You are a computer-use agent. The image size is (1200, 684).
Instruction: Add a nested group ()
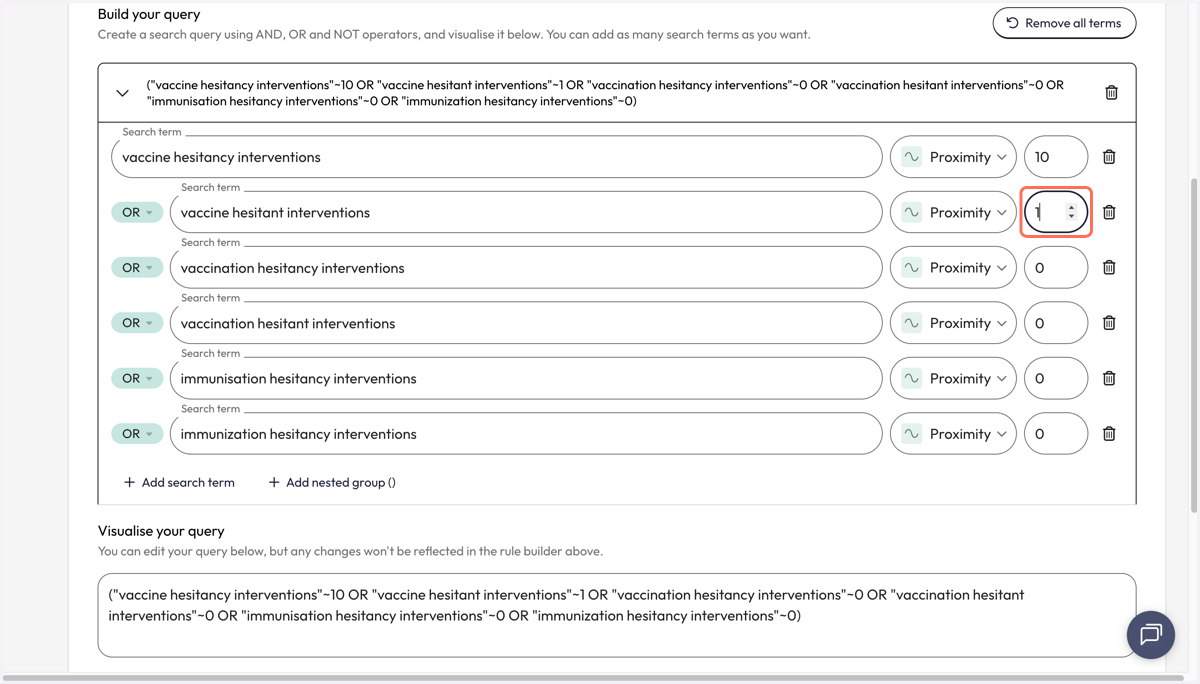coord(332,482)
